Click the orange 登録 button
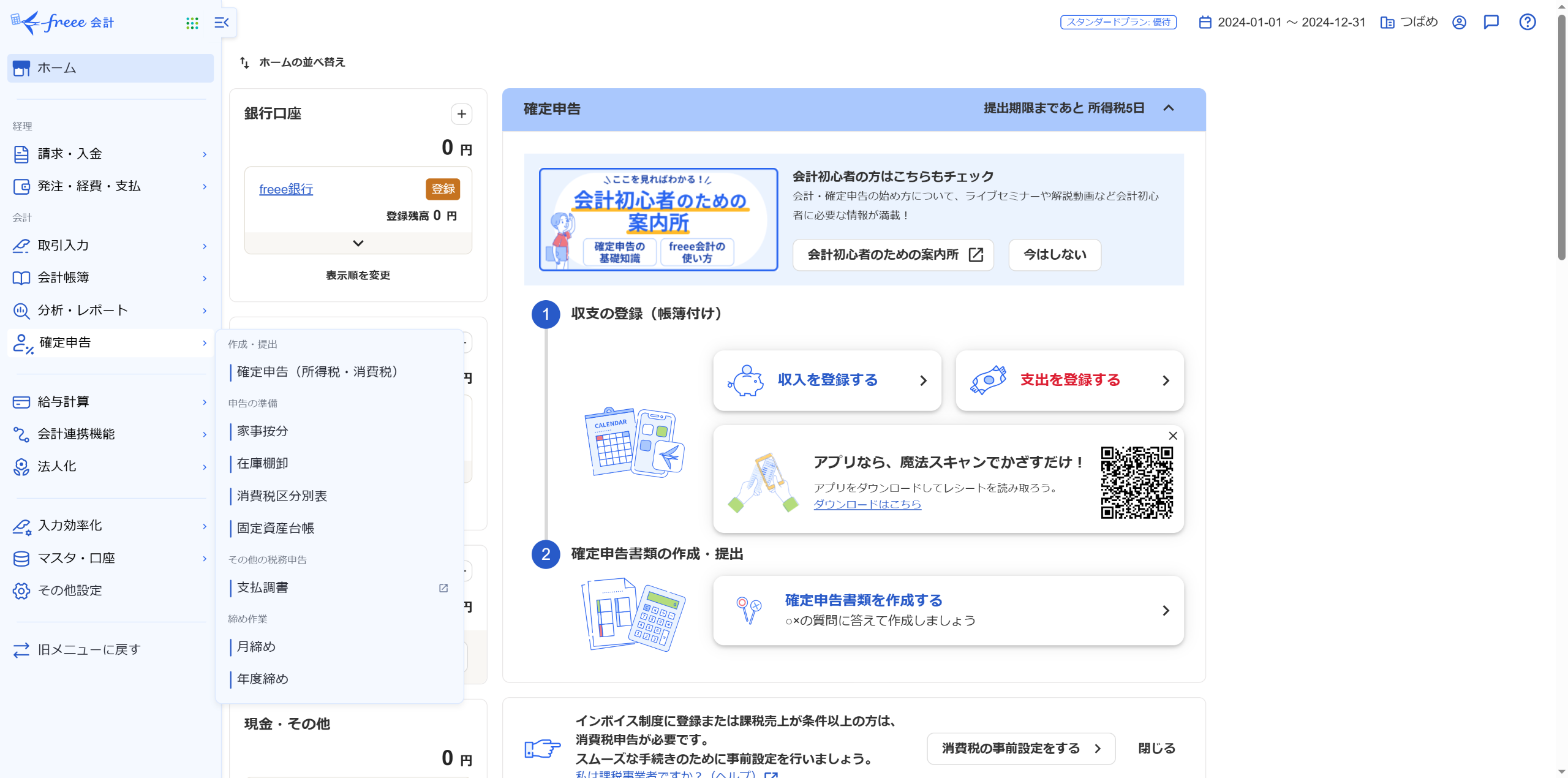1568x778 pixels. [442, 189]
